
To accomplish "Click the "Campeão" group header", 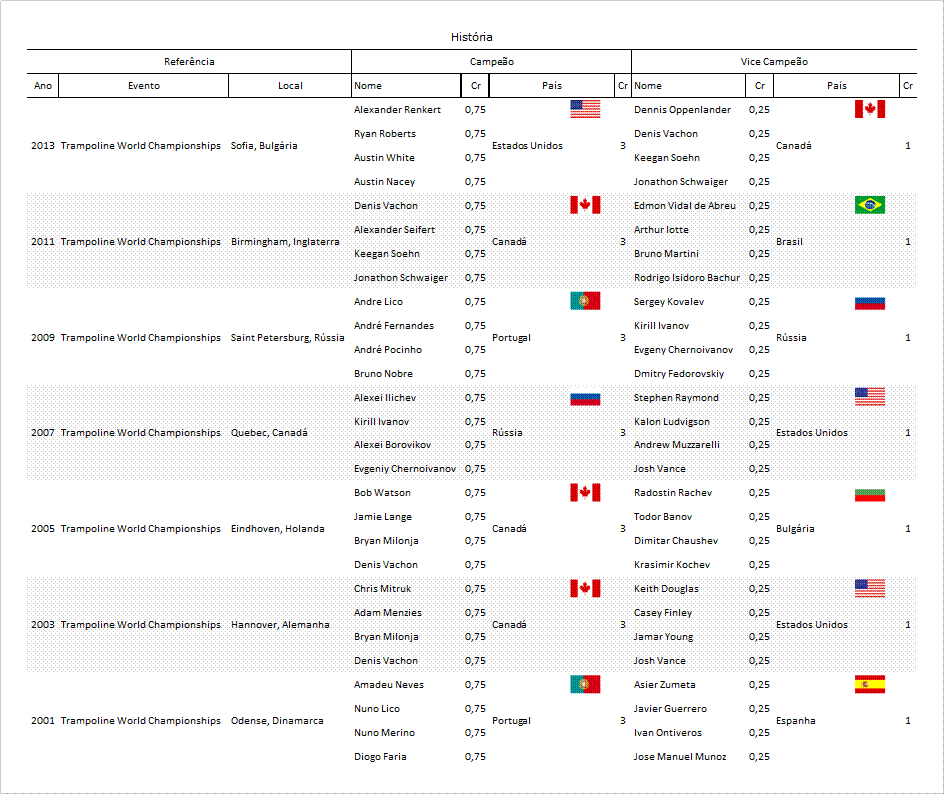I will point(492,61).
